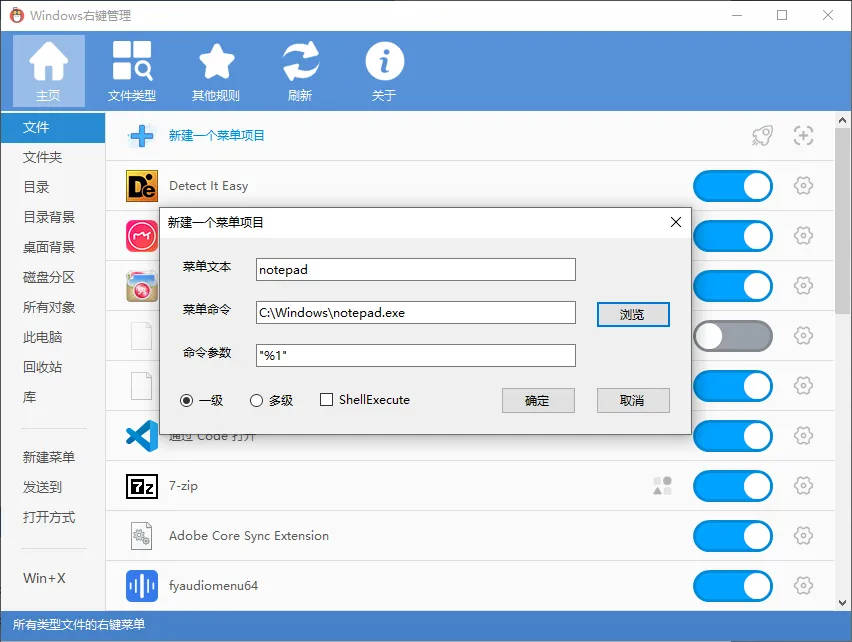Click the rocket icon in header row
This screenshot has width=852, height=642.
[x=762, y=136]
